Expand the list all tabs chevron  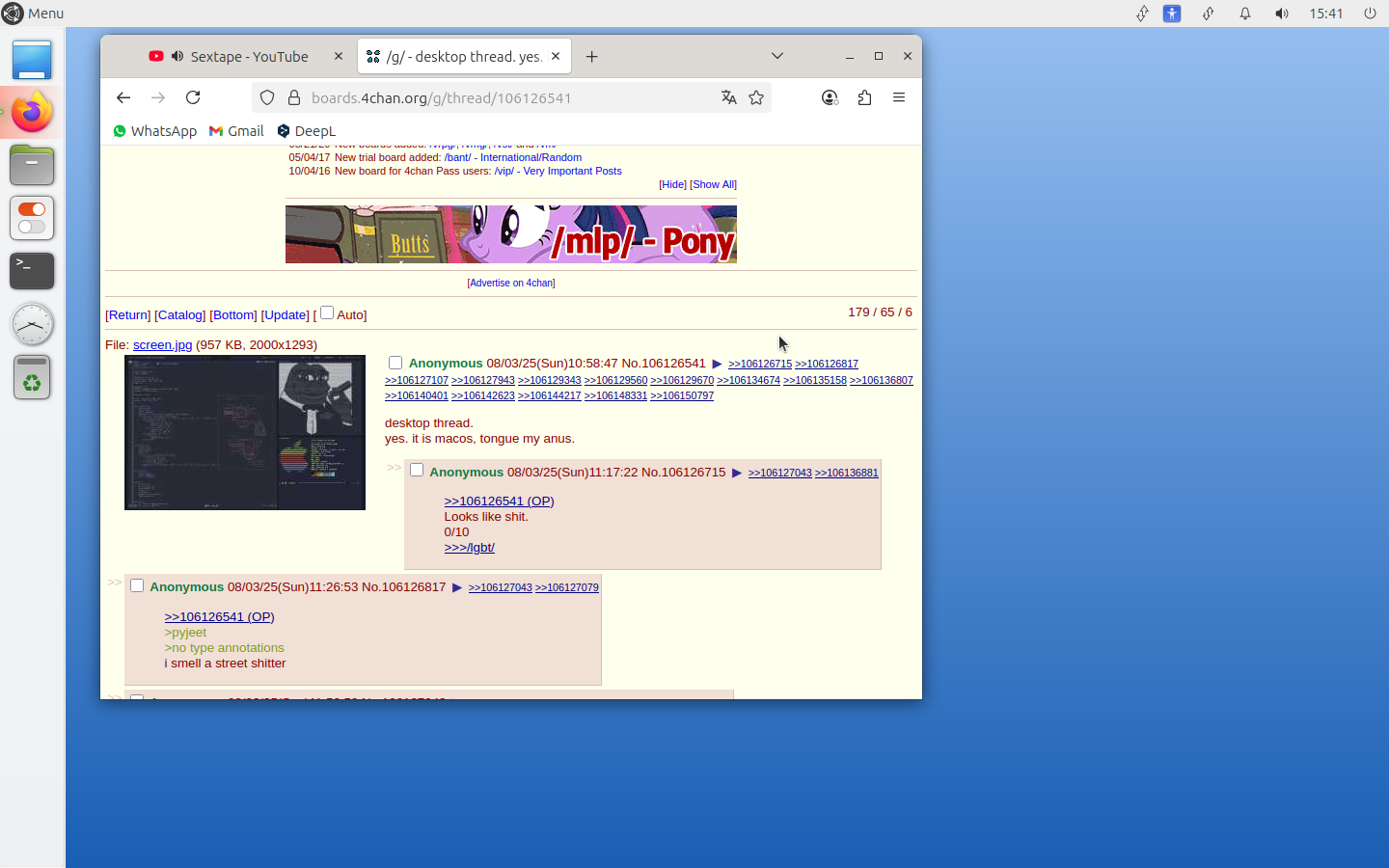point(777,56)
